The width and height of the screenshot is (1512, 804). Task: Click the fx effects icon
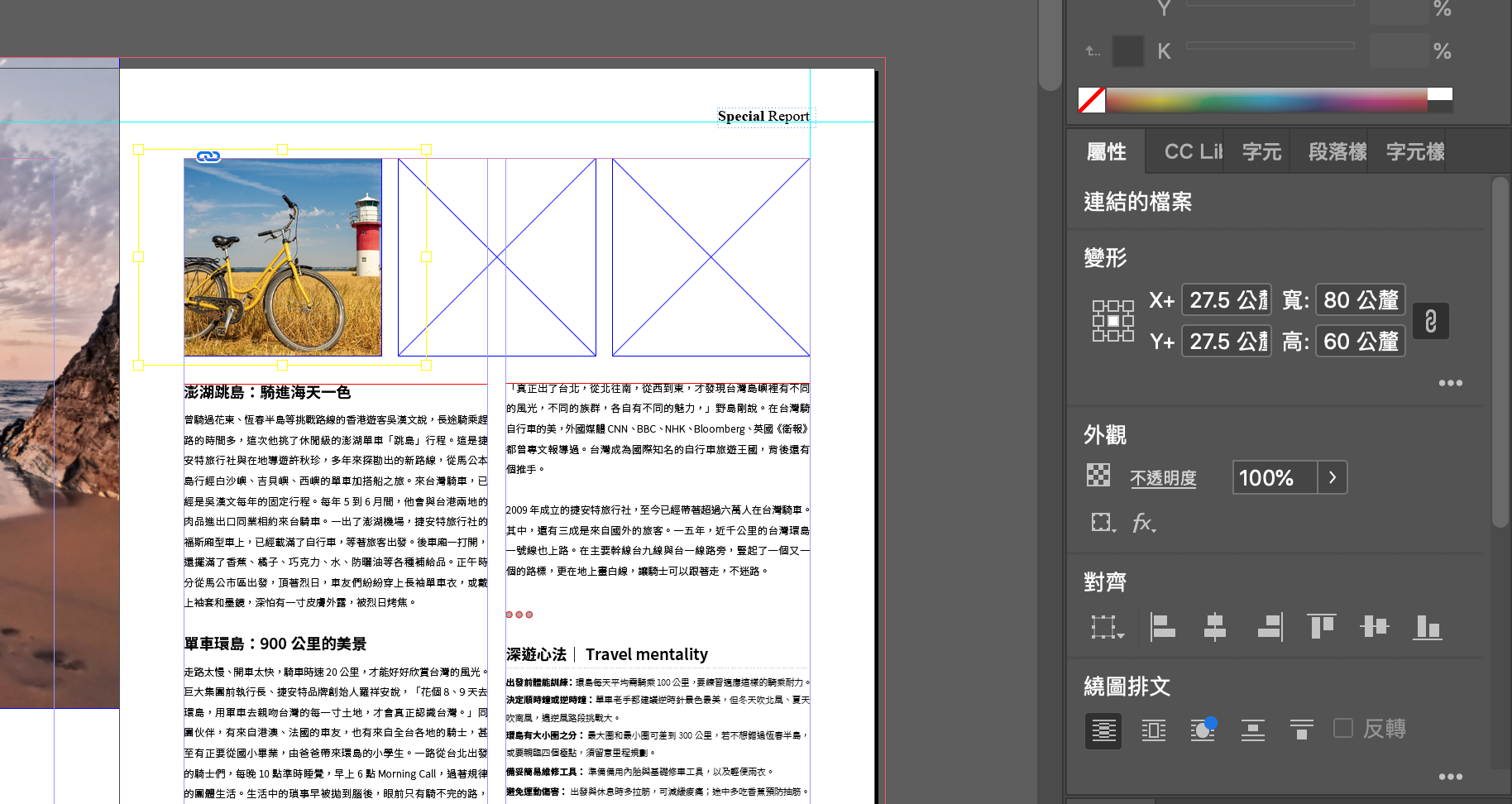point(1143,523)
